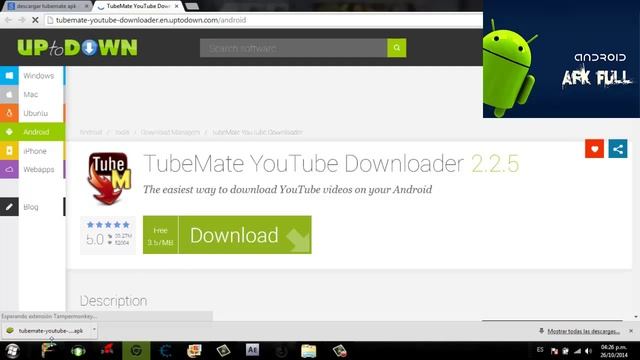Screen dimensions: 640x360
Task: Open Android section label in sidebar
Action: (x=36, y=132)
